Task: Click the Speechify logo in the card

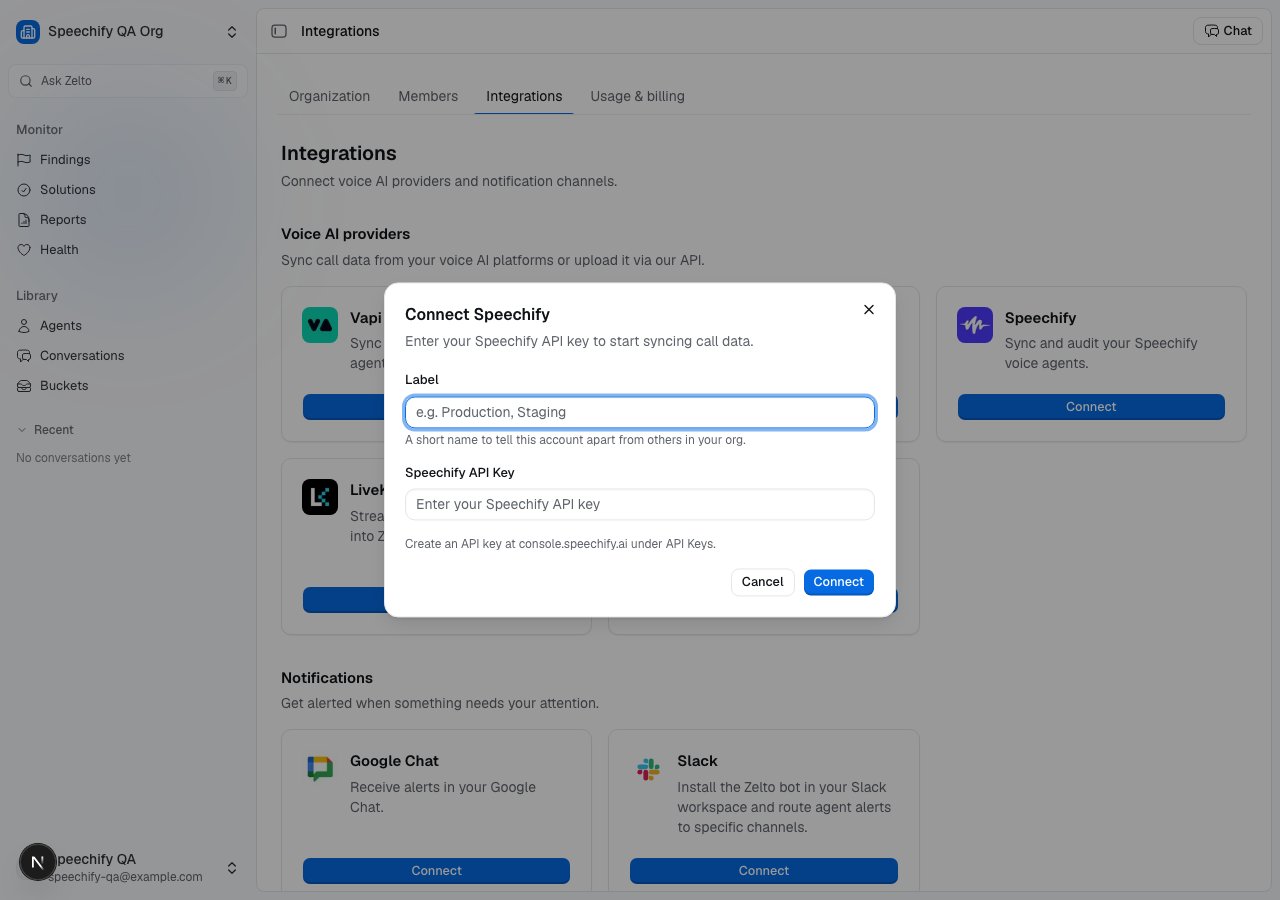Action: [x=975, y=325]
